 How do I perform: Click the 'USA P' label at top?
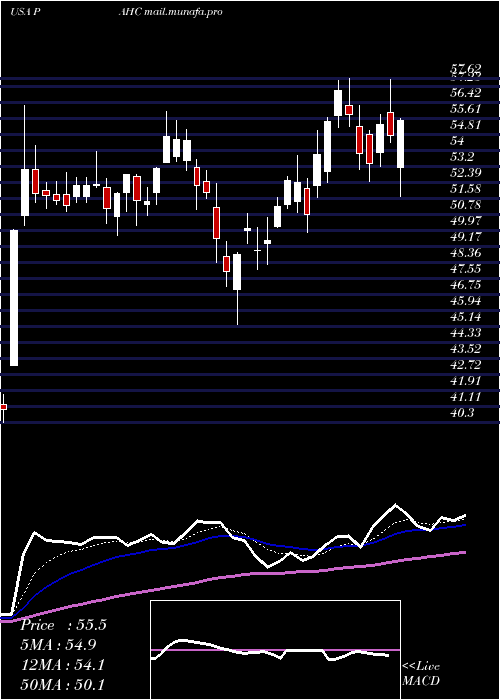[26, 12]
